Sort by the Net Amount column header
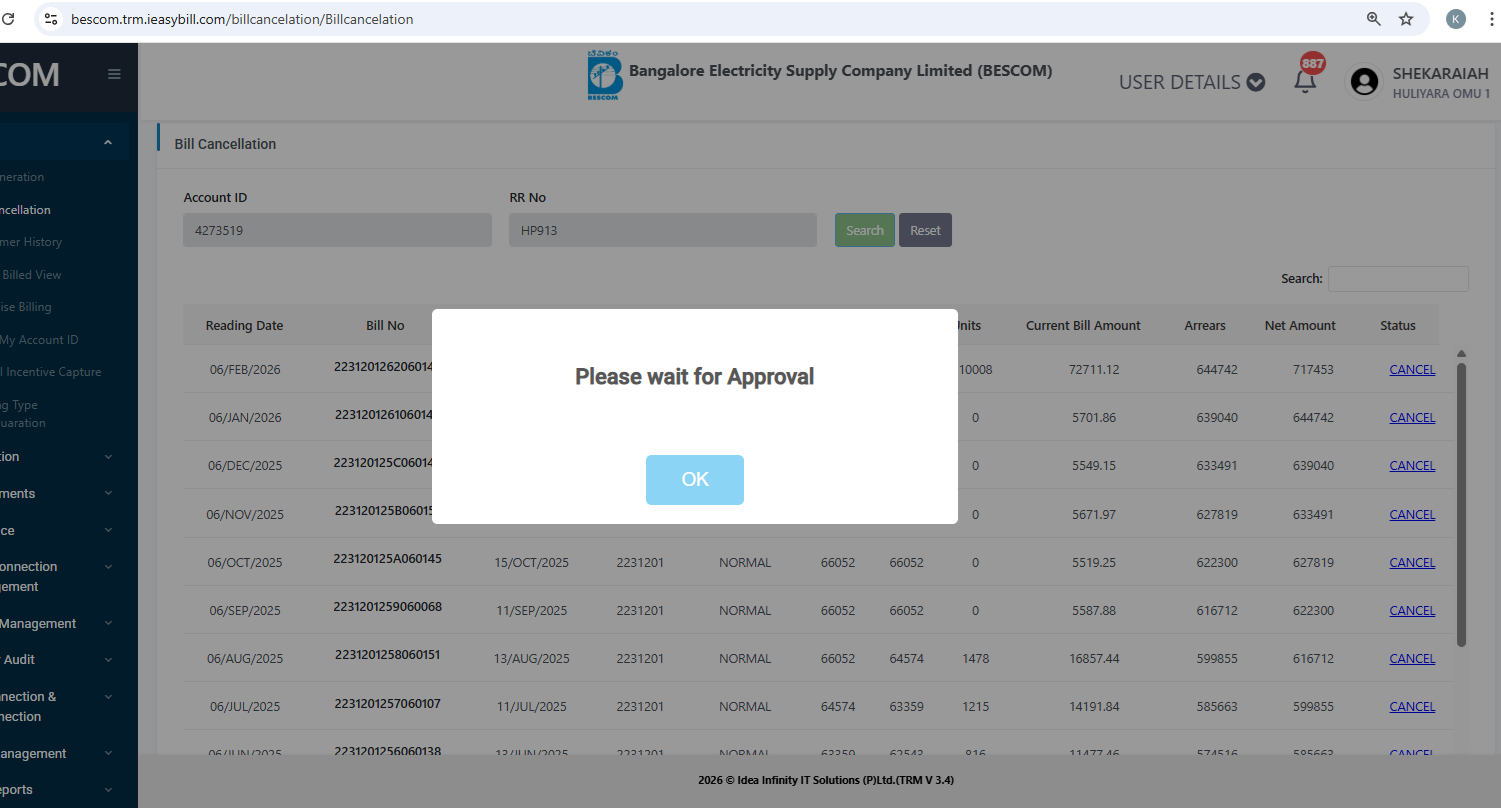The image size is (1501, 808). point(1300,325)
